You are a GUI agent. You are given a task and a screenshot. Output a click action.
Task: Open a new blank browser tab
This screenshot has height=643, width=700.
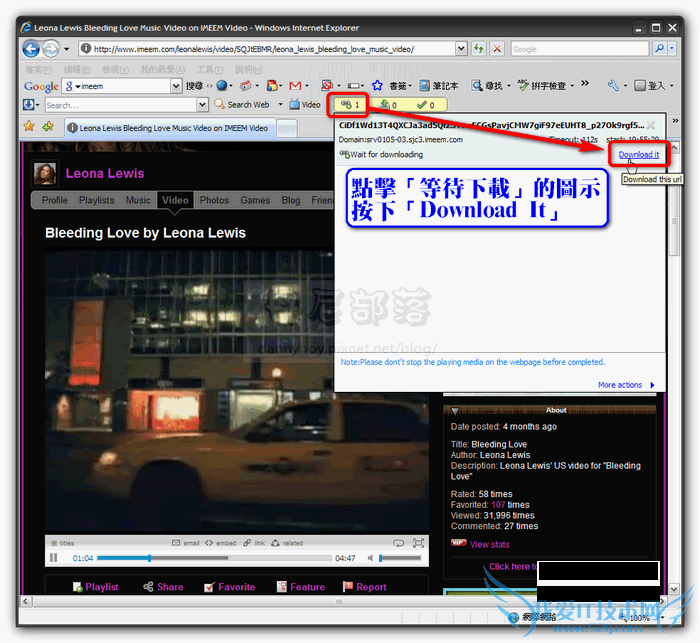pos(287,129)
